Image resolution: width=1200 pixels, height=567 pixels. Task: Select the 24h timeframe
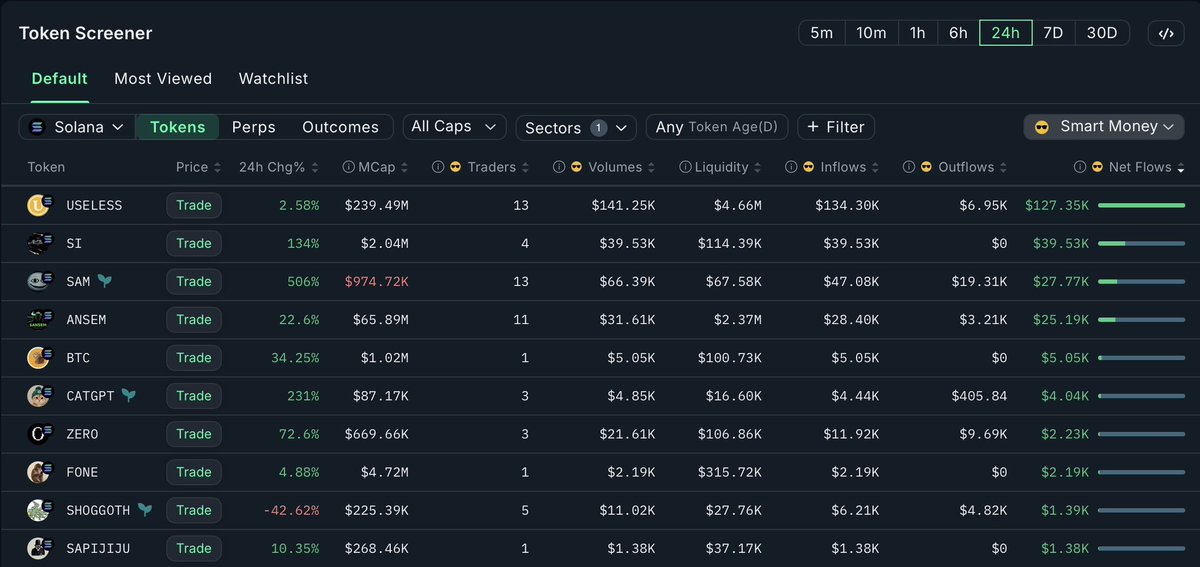coord(1006,33)
